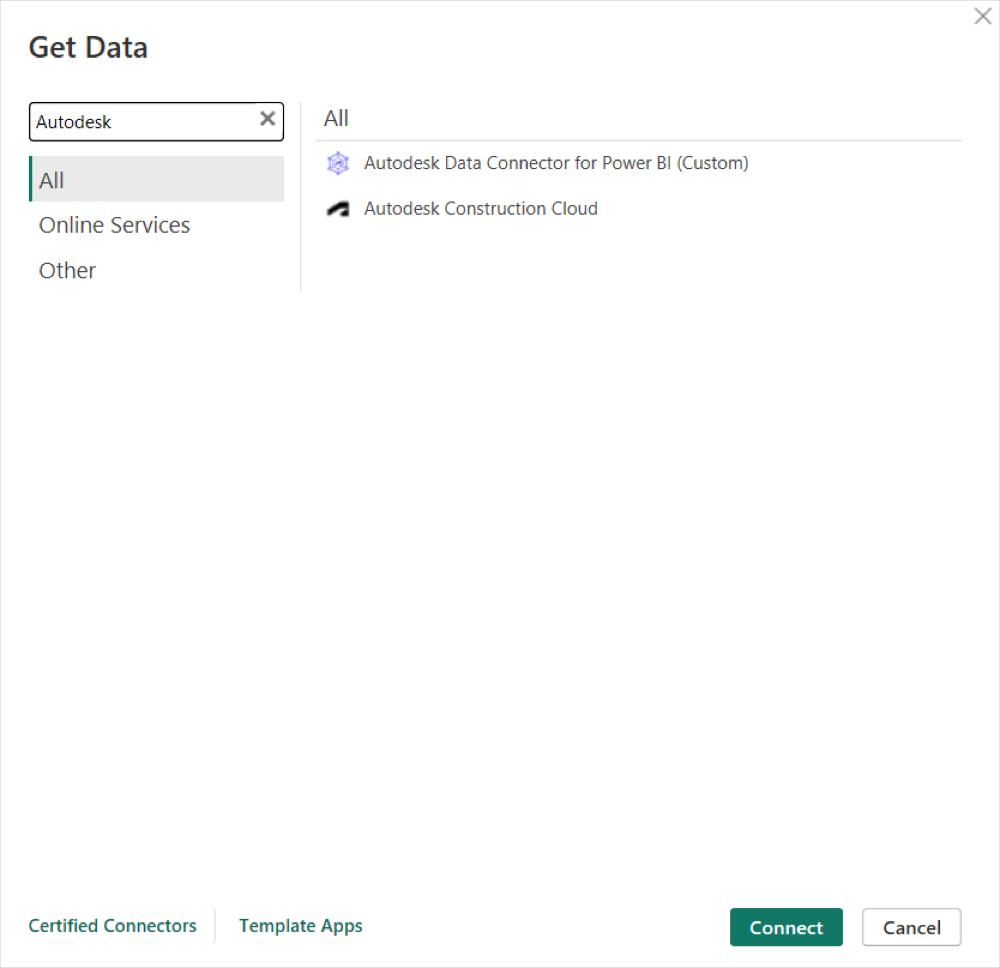Cancel the Get Data dialog
This screenshot has width=1000, height=968.
(x=911, y=927)
